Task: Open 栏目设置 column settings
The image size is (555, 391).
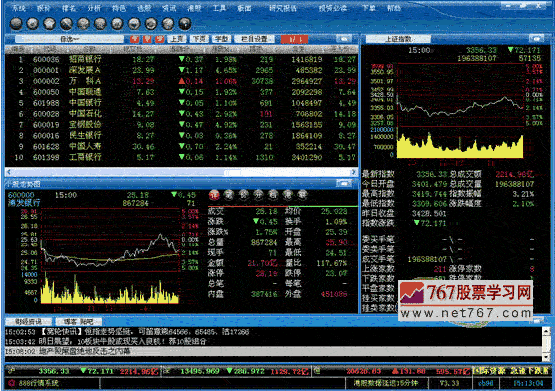Action: click(254, 39)
